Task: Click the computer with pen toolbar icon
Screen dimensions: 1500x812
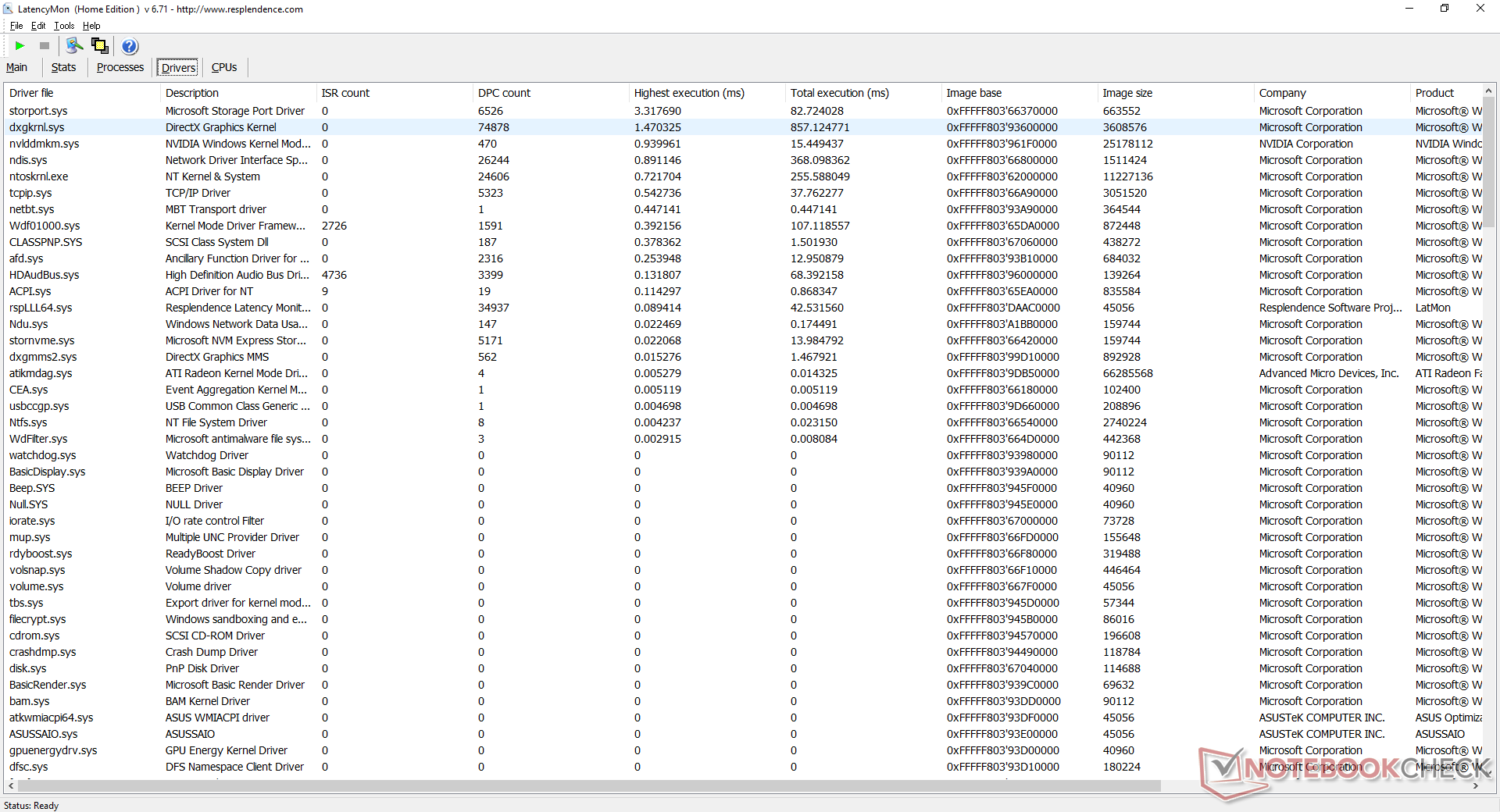Action: tap(74, 46)
